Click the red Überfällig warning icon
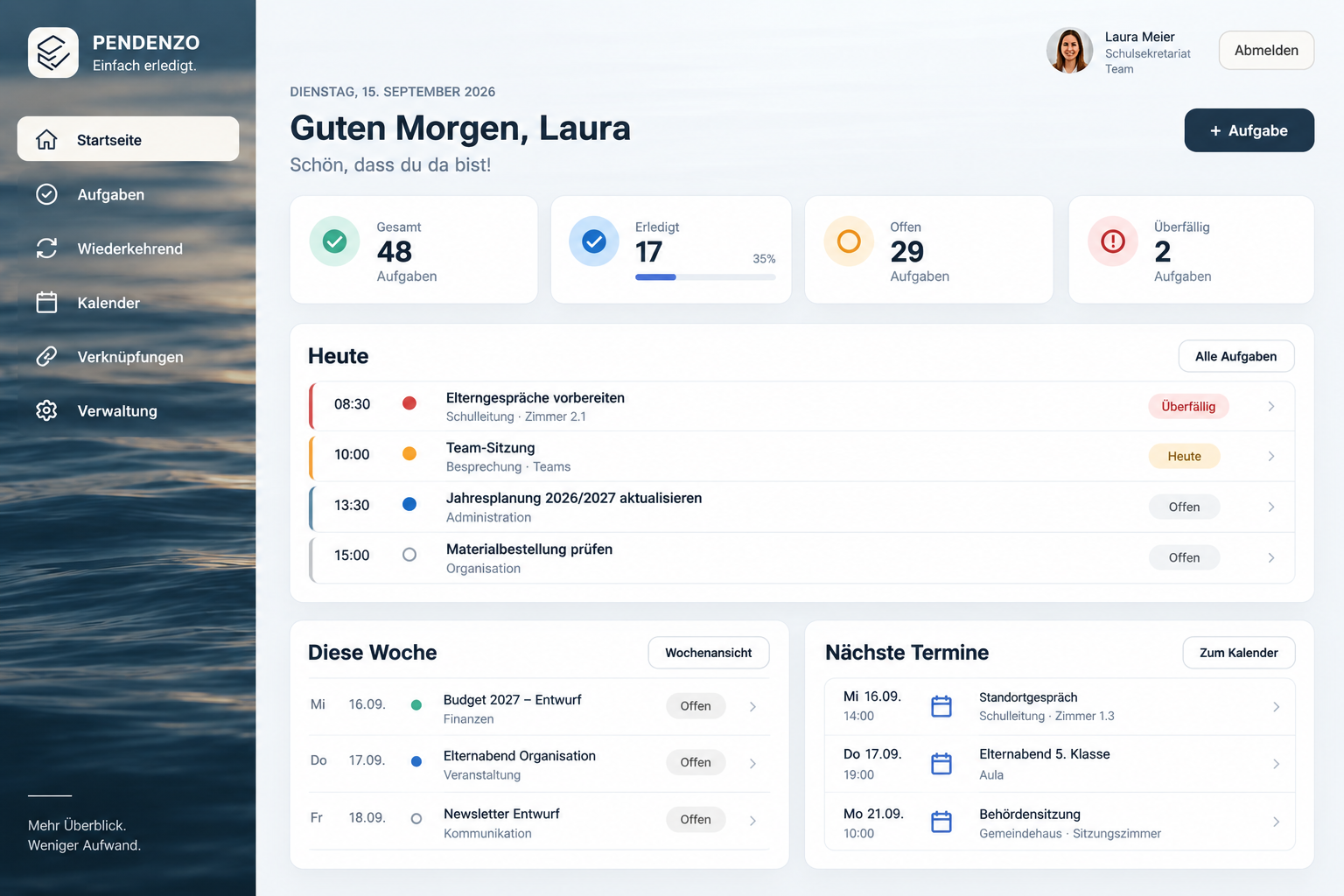The image size is (1344, 896). [x=1113, y=241]
